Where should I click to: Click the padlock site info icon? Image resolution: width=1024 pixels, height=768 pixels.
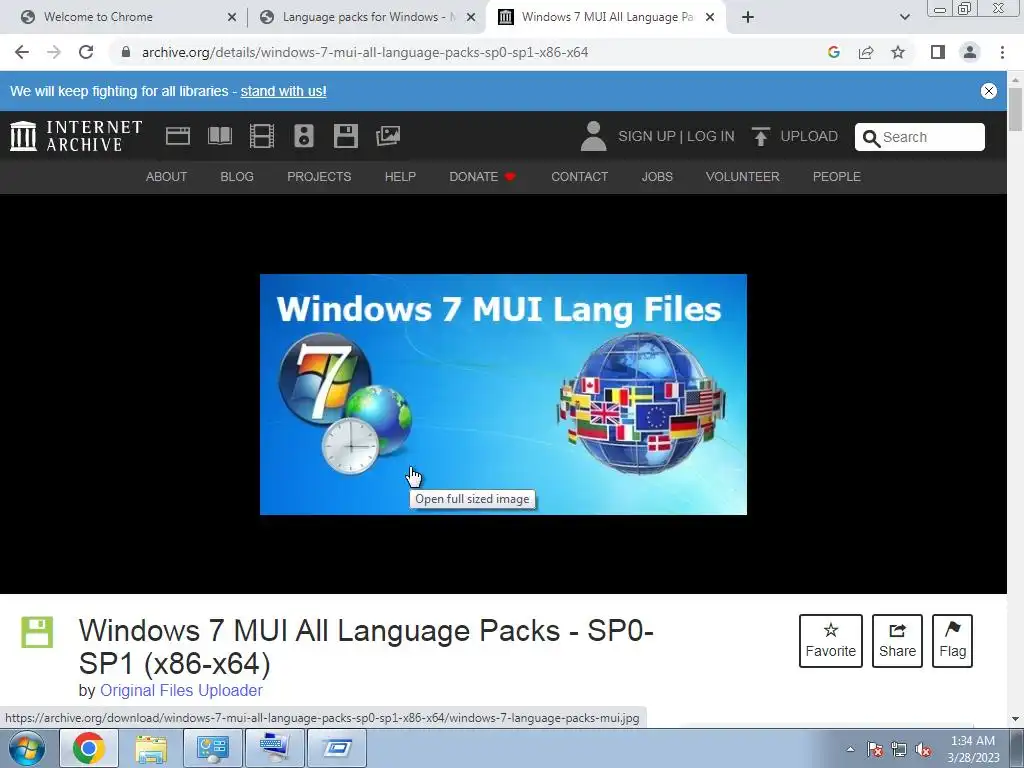pyautogui.click(x=126, y=52)
